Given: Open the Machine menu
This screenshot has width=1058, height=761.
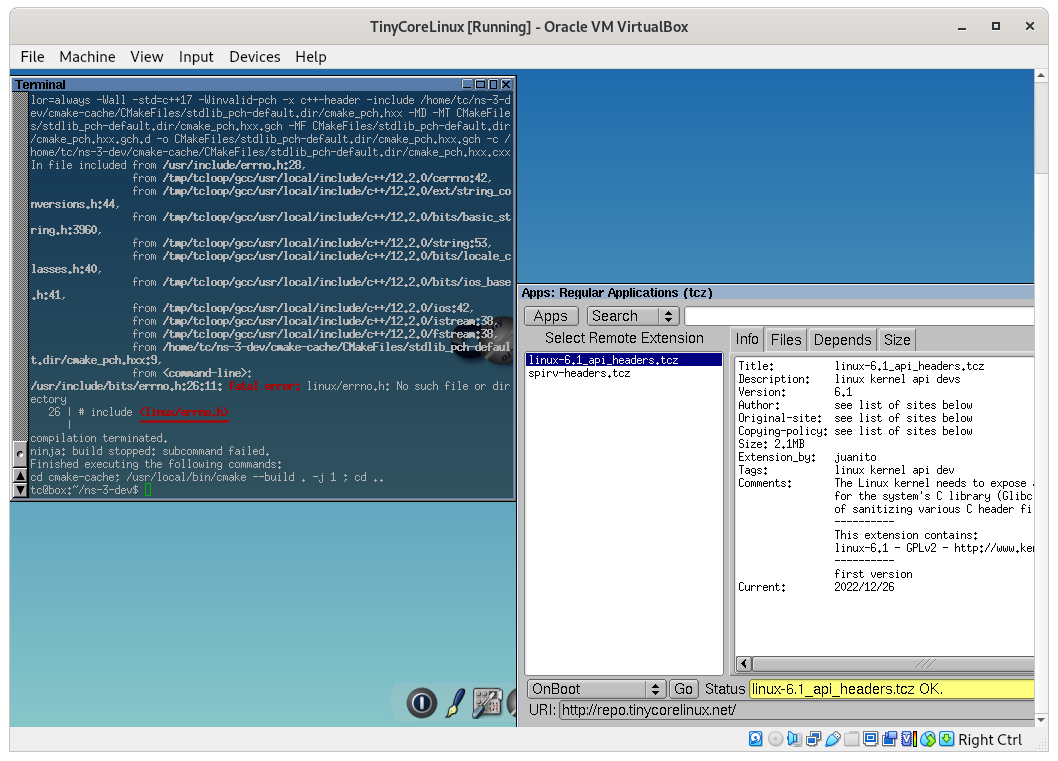Looking at the screenshot, I should [87, 57].
